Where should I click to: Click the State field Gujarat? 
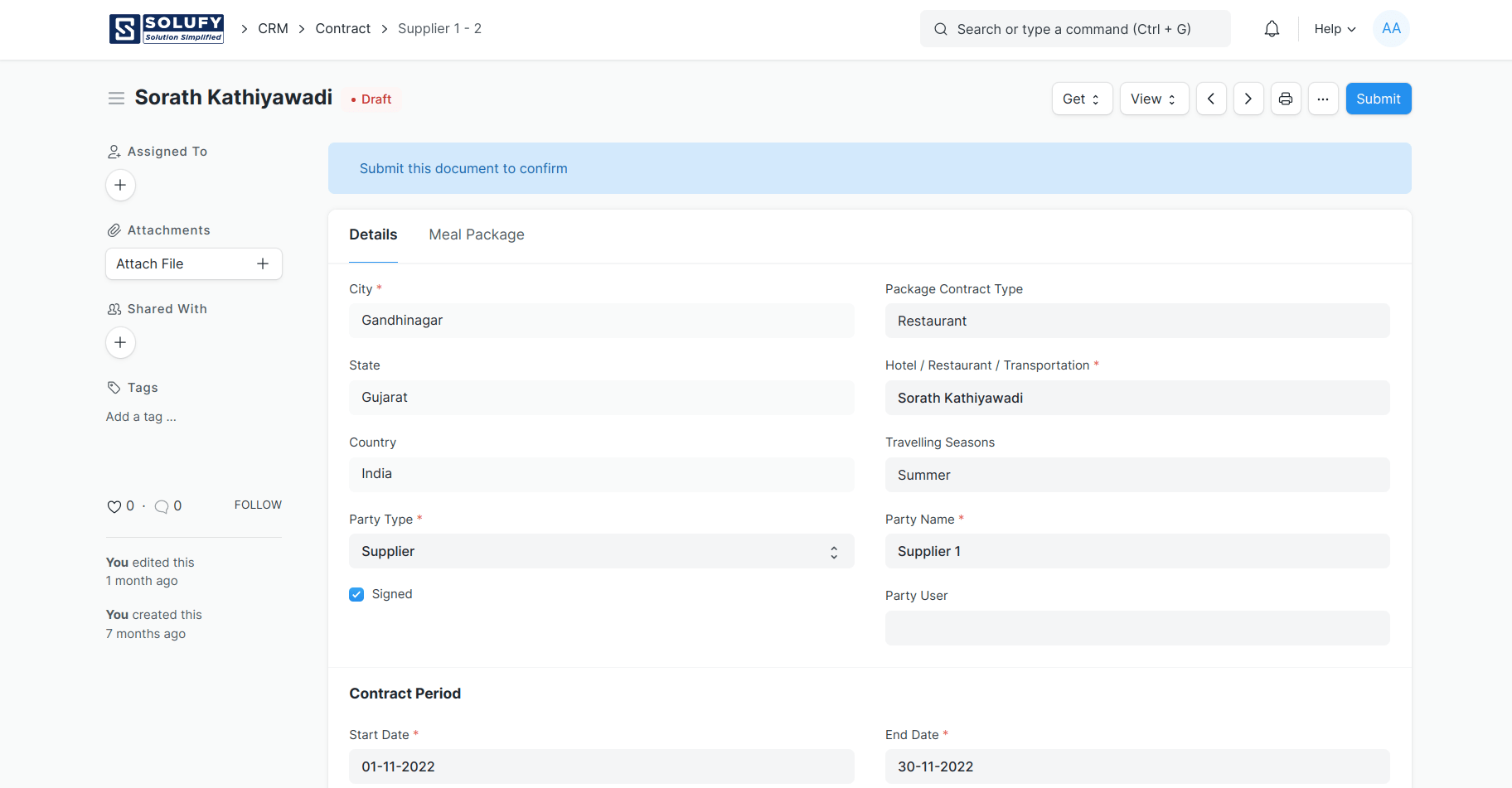(x=601, y=398)
